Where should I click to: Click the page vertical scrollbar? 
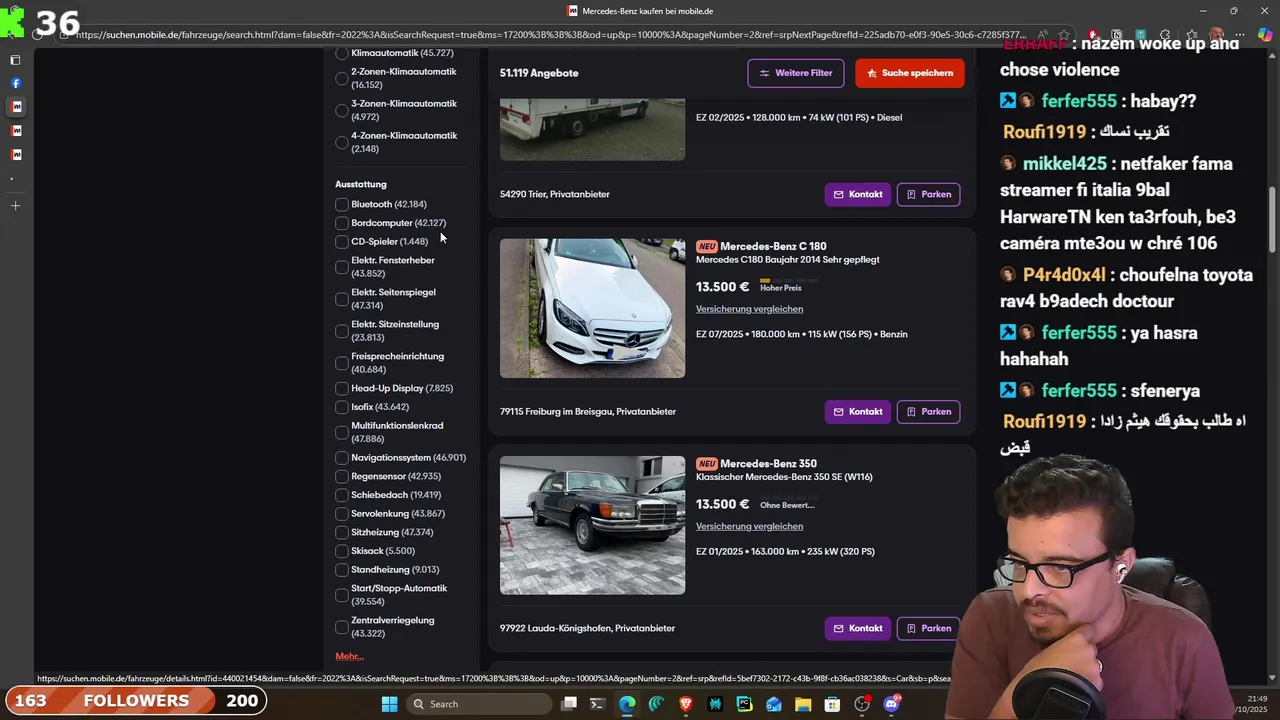coord(1272,220)
